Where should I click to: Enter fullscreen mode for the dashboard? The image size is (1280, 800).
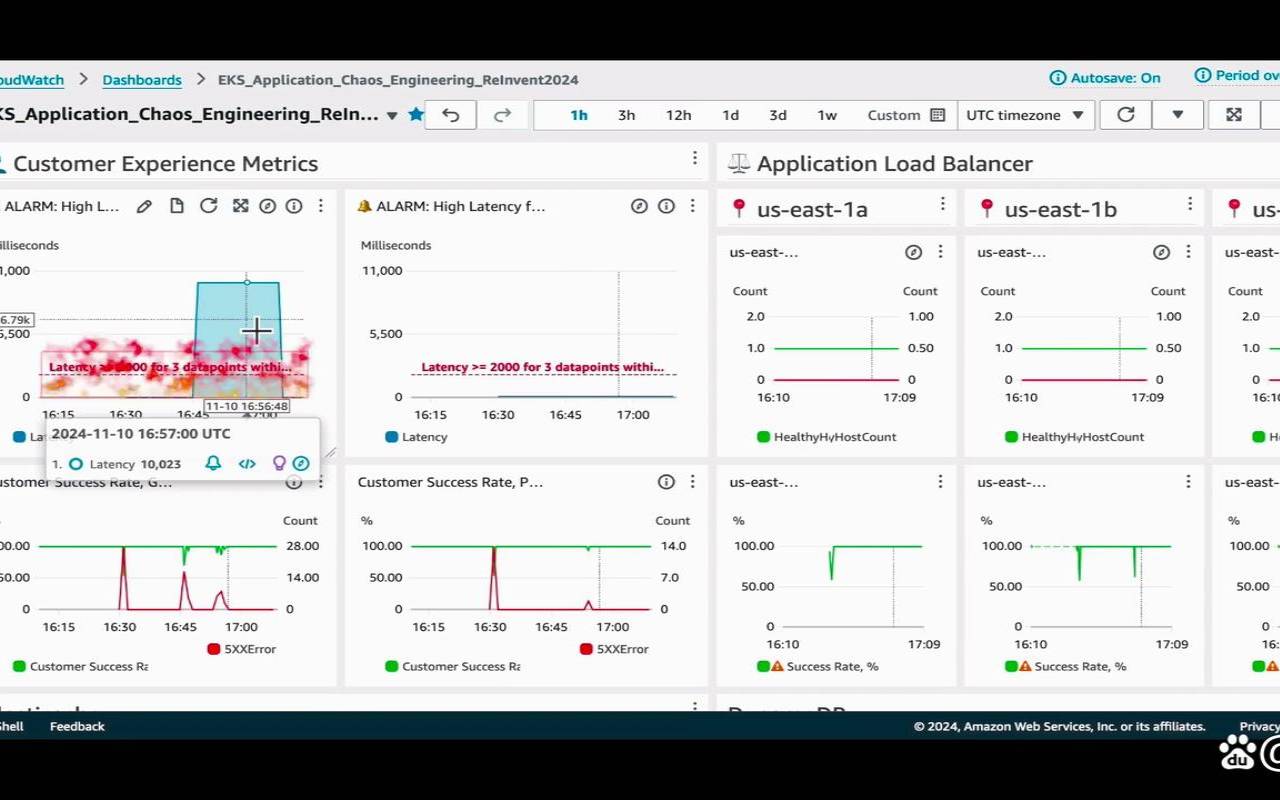(x=1233, y=115)
